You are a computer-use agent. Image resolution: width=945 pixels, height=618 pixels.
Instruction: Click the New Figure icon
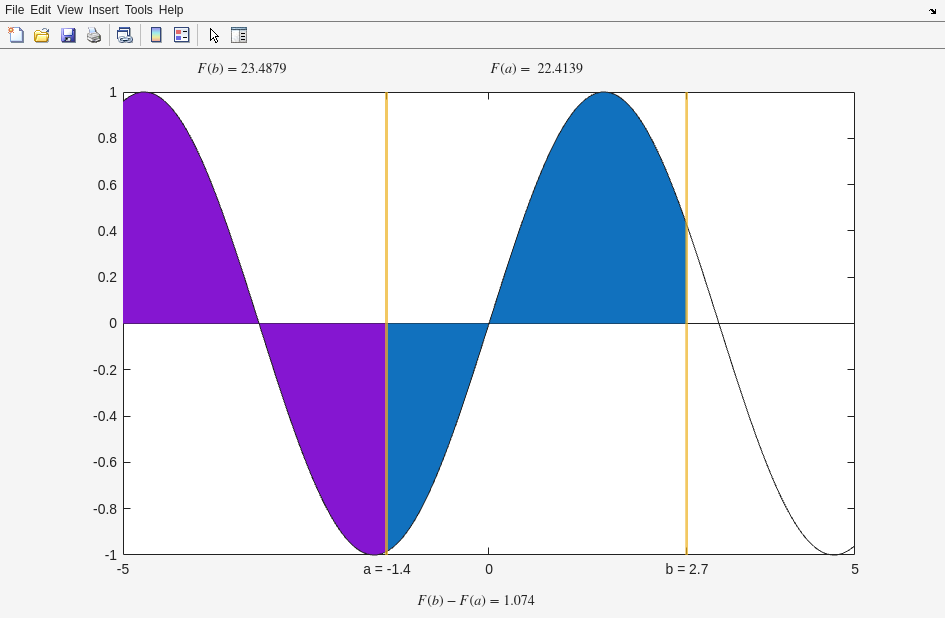(16, 35)
